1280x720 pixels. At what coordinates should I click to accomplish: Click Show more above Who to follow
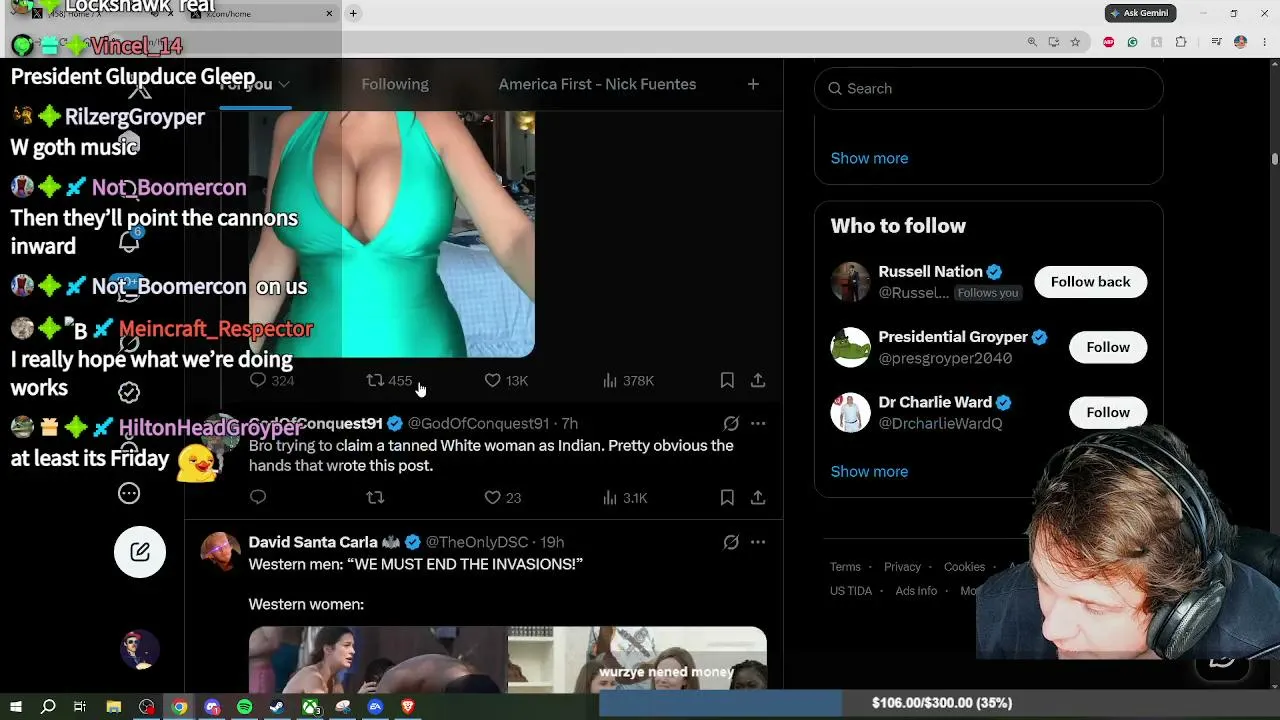click(x=869, y=158)
